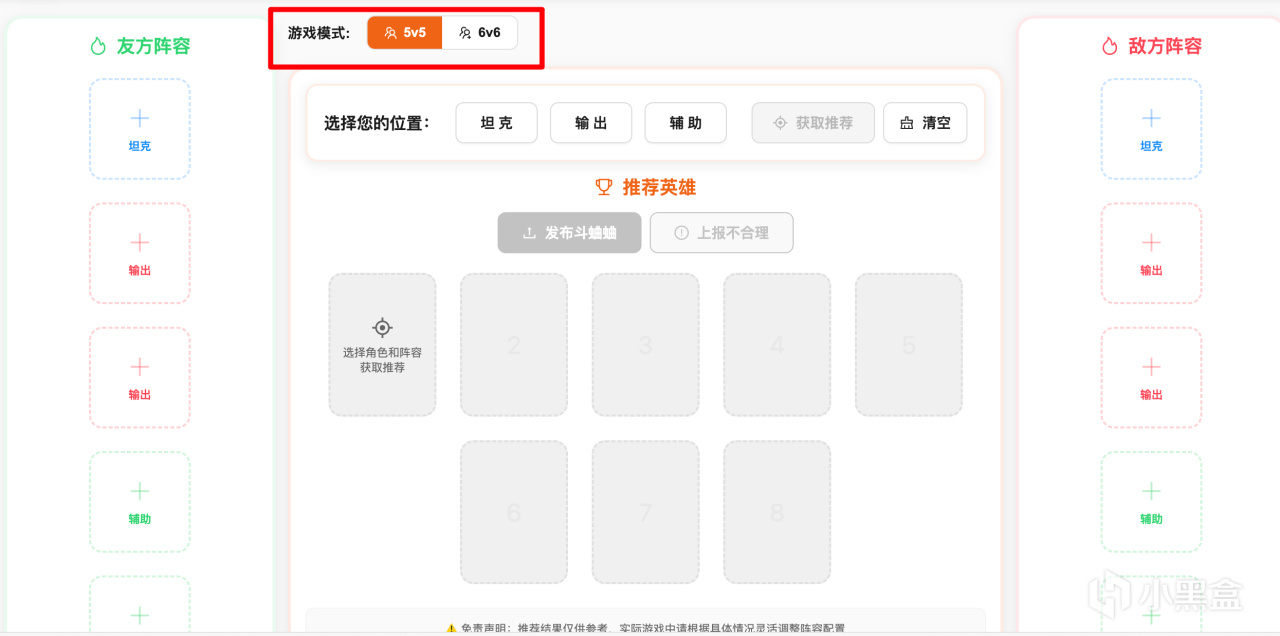Screen dimensions: 1280x636
Task: Click the flame icon beside 友方阵容
Action: (x=98, y=46)
